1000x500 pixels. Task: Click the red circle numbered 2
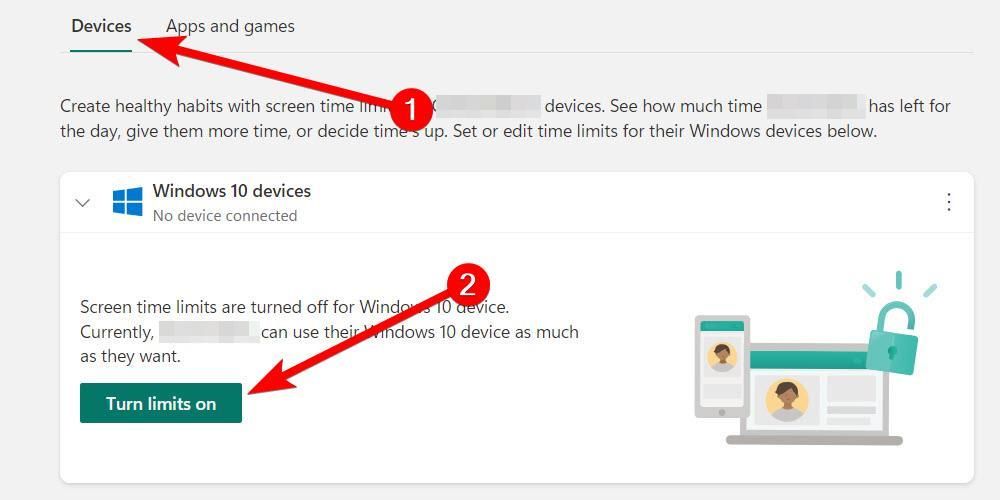pos(467,286)
